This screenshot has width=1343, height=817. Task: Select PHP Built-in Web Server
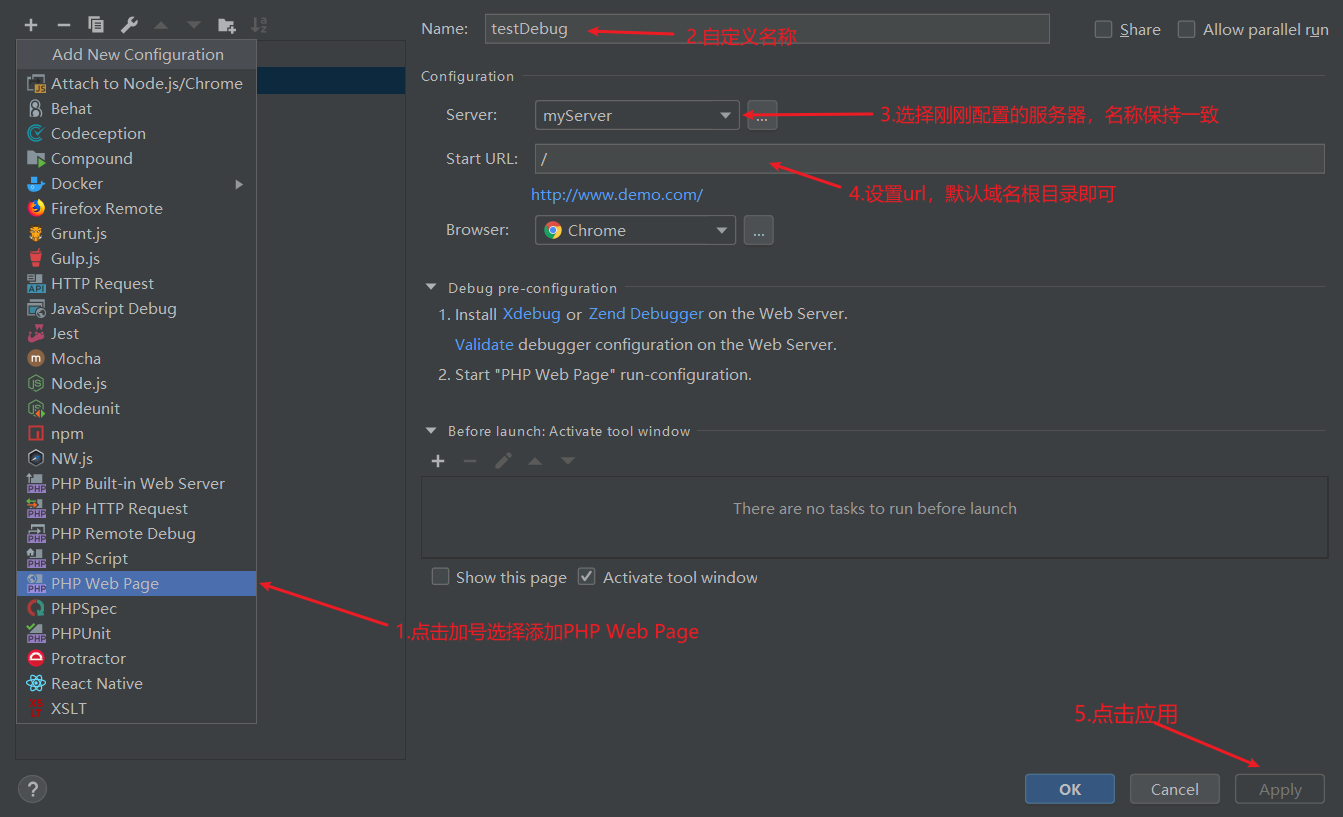coord(136,483)
